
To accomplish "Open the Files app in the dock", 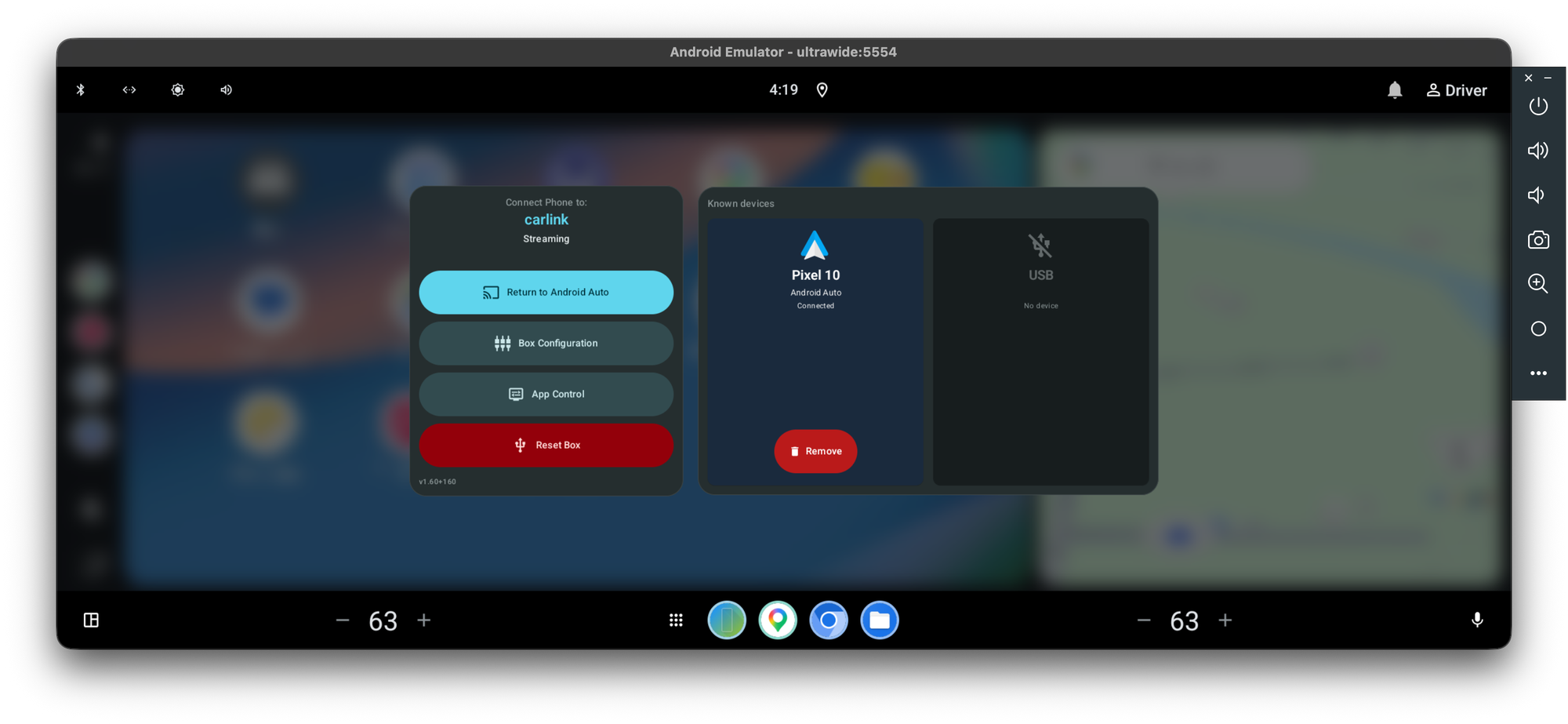I will click(880, 620).
